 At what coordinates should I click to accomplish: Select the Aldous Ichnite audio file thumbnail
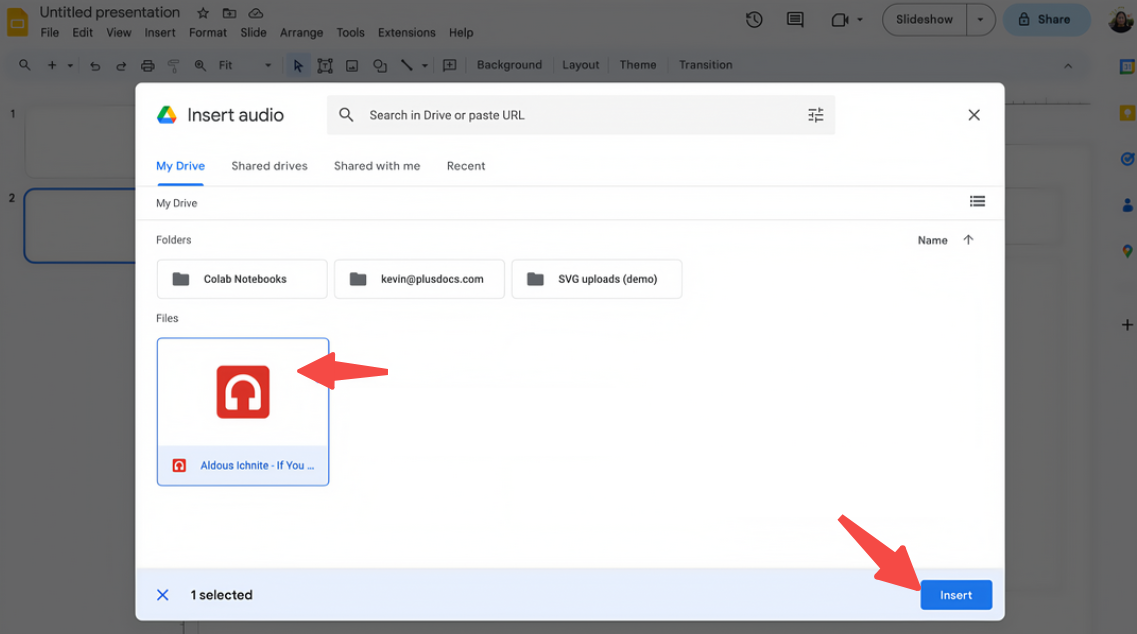[242, 392]
